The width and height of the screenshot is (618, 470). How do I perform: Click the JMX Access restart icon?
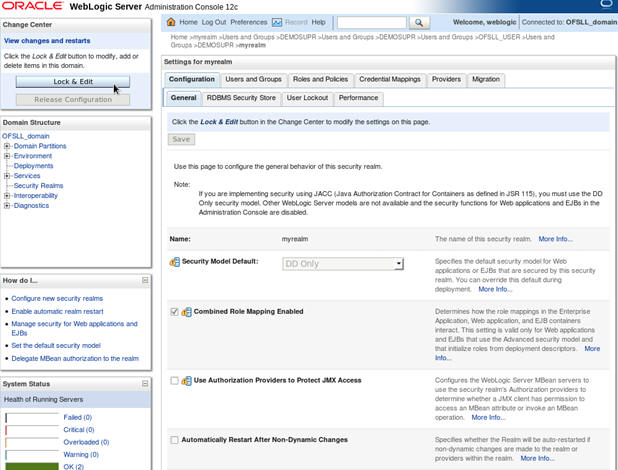click(x=186, y=381)
